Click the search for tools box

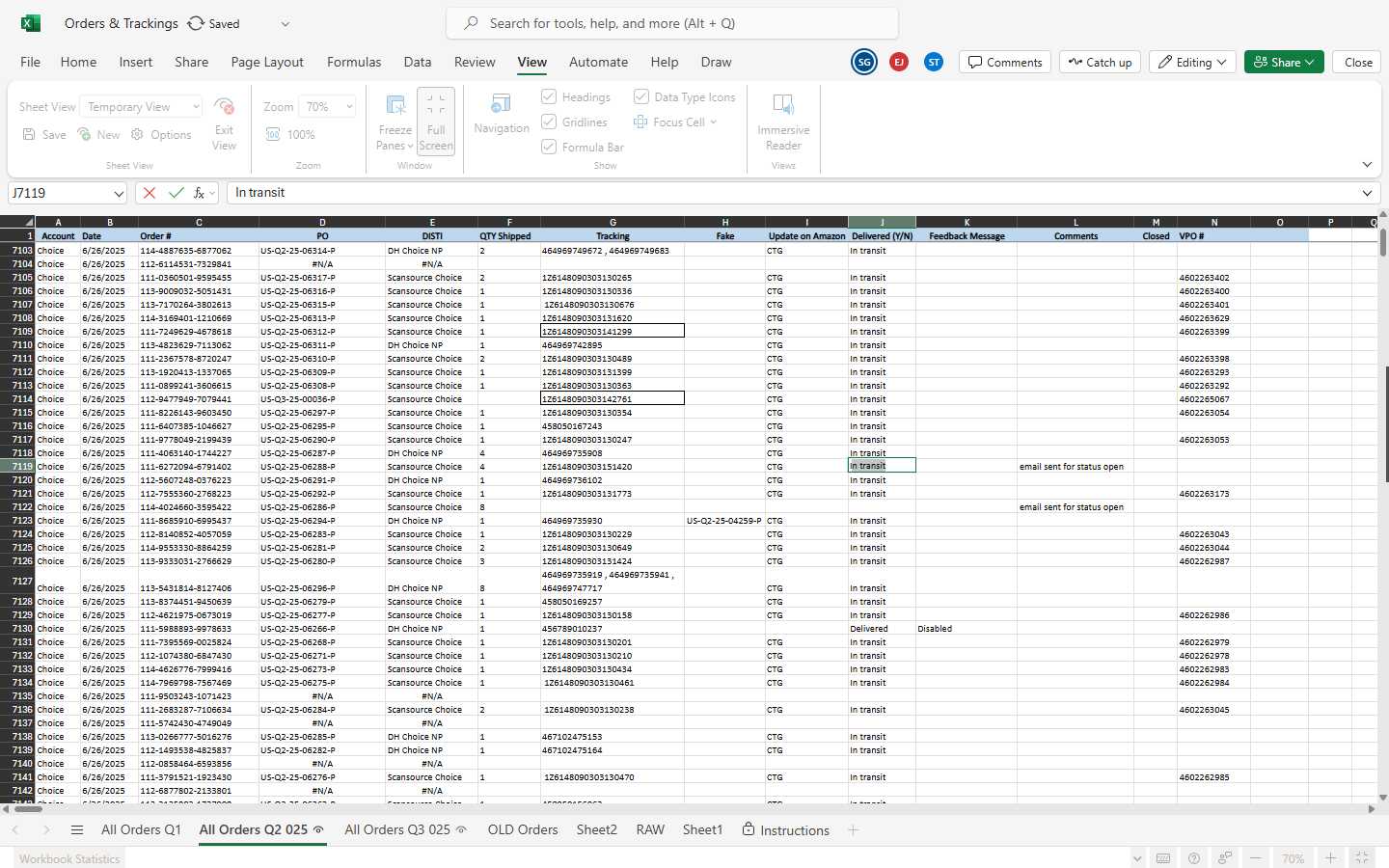(672, 23)
